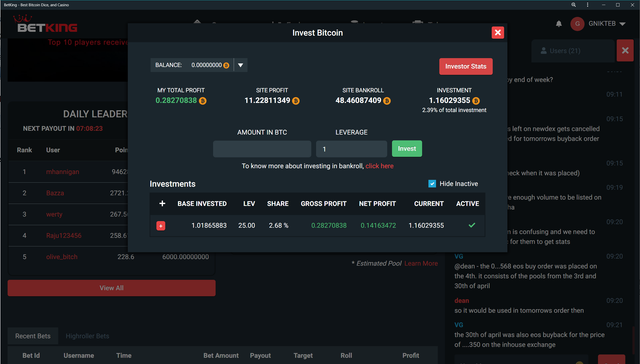
Task: Focus the Amount in BTC field
Action: 262,149
